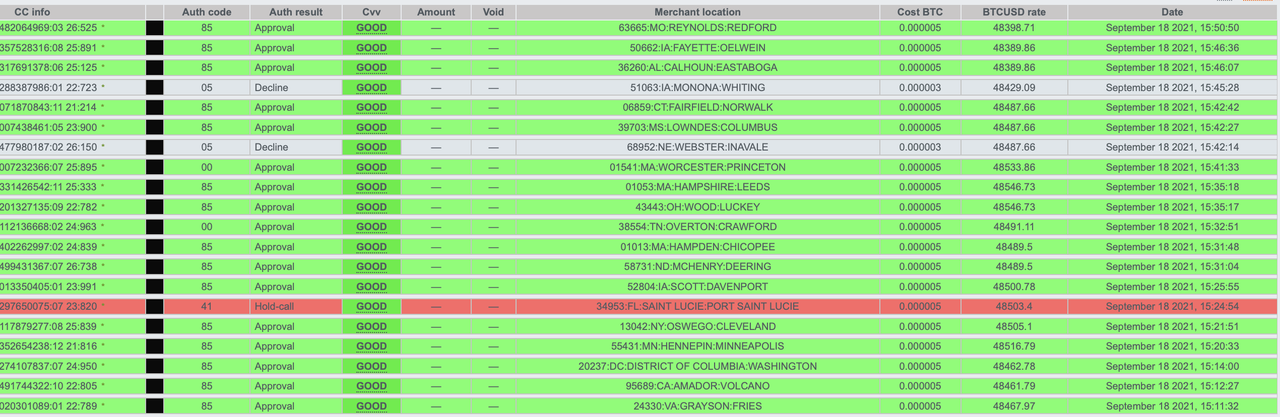Select merchant 68952:NE:WEBSTER:INAVALE
Viewport: 1280px width, 417px height.
697,147
